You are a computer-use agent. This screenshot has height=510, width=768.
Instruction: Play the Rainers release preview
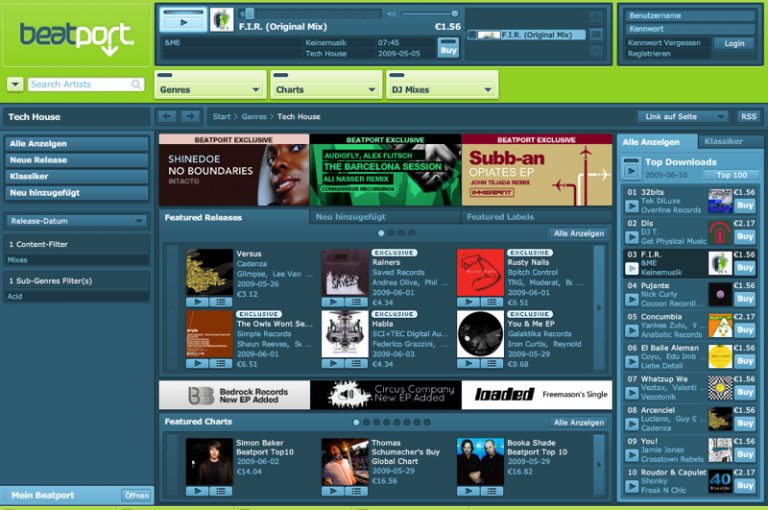[x=333, y=302]
